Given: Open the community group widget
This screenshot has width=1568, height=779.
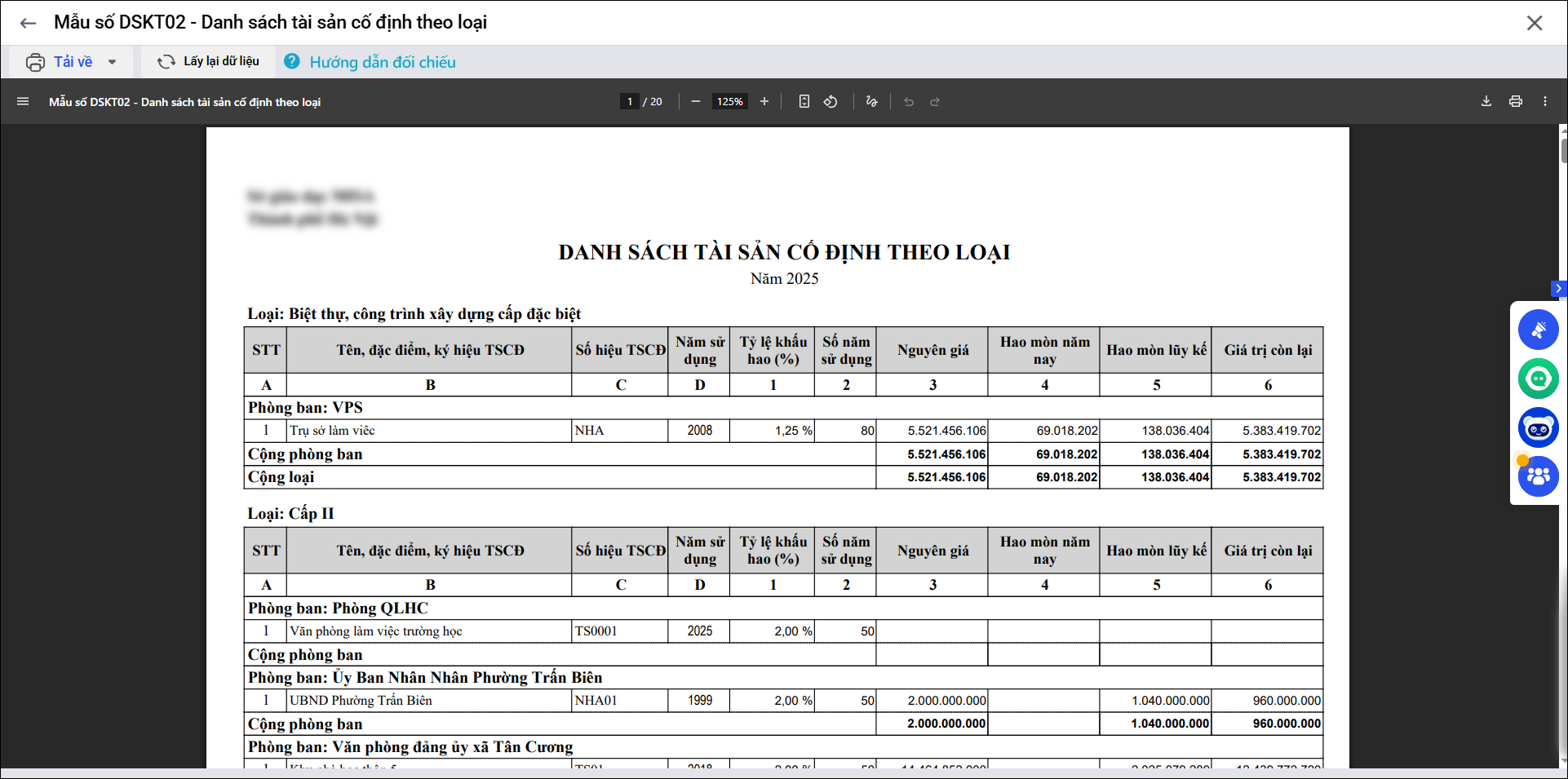Looking at the screenshot, I should [1538, 476].
